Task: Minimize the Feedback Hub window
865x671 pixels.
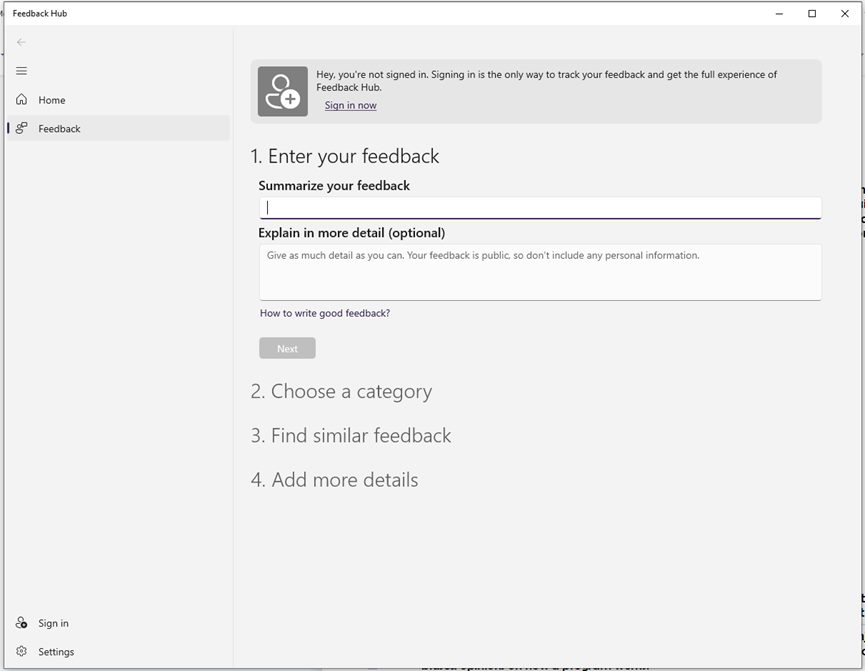Action: point(779,14)
